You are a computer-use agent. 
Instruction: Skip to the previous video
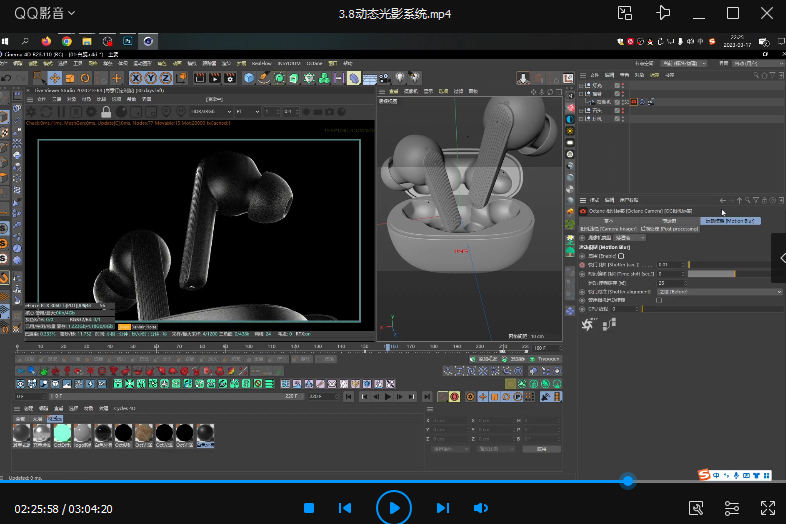coord(345,508)
